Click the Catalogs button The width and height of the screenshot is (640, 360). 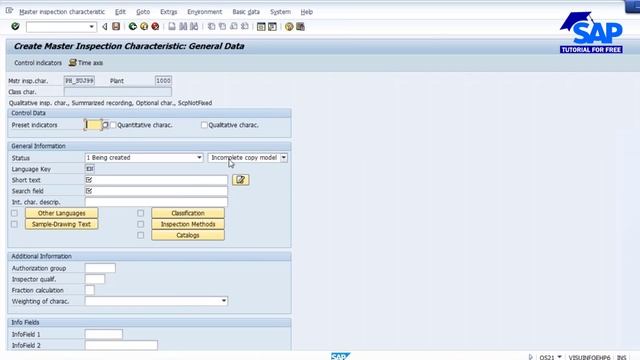188,235
